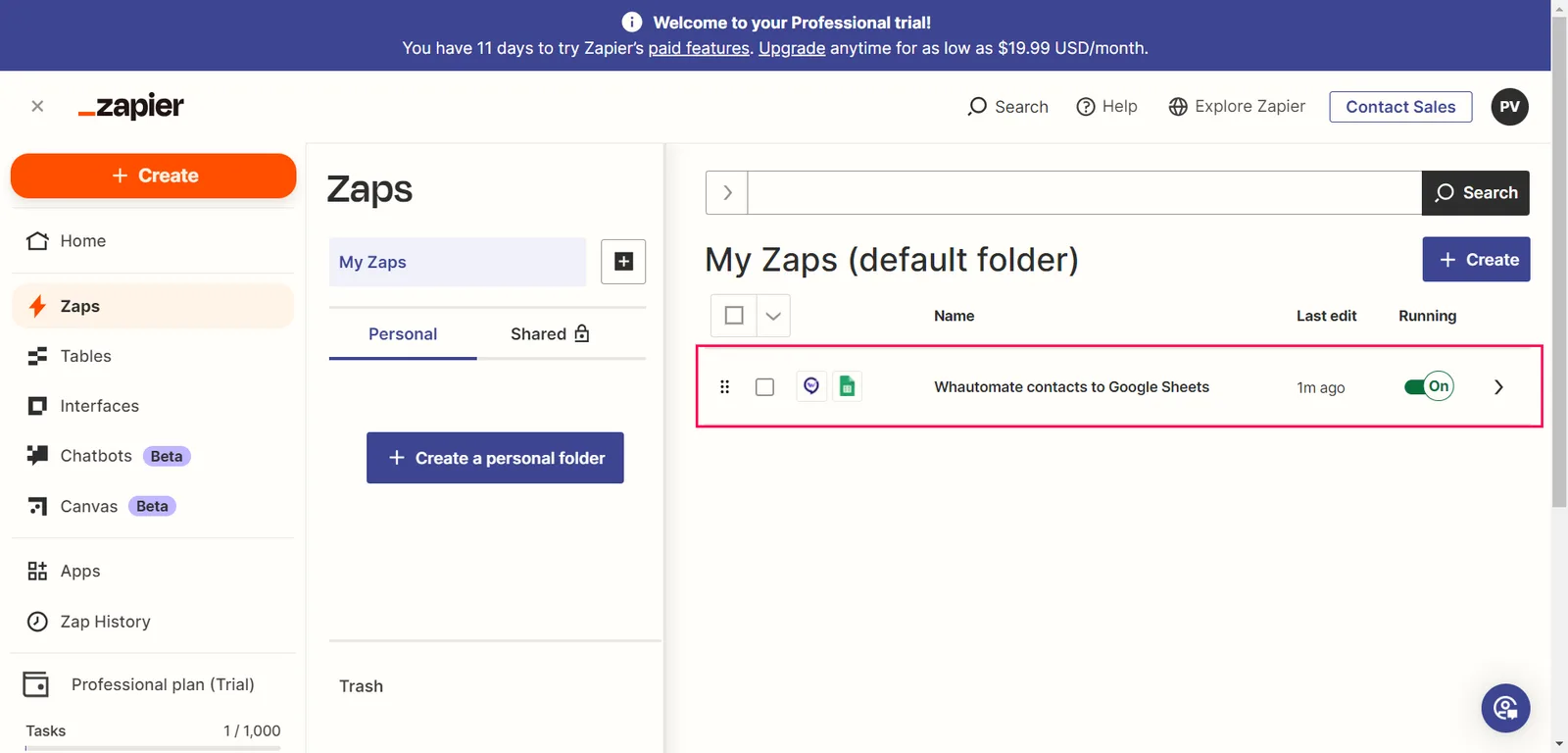
Task: Focus the Zaps search input field
Action: (x=1085, y=193)
